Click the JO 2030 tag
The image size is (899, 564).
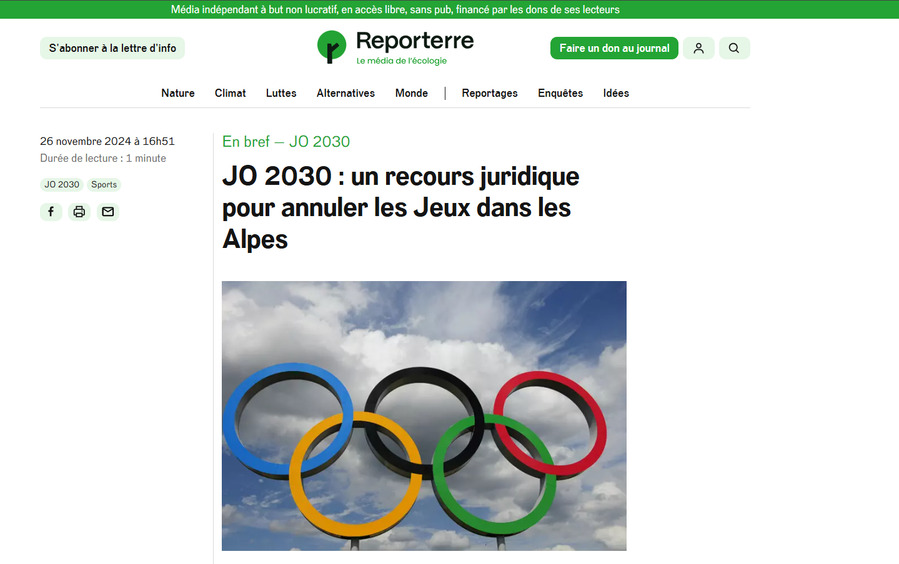click(61, 185)
